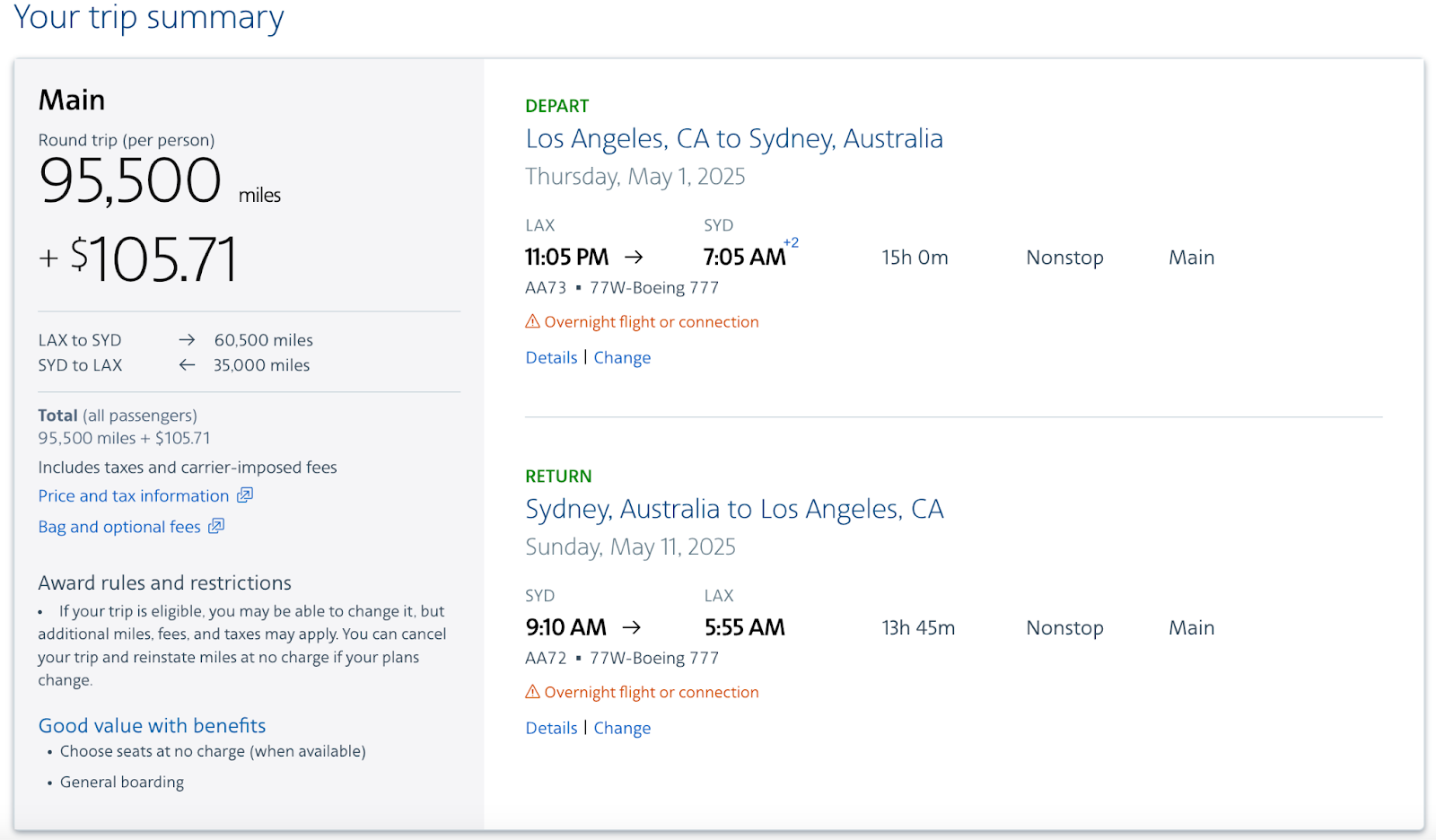Screen dimensions: 1436x840
Task: Change the departing Los Angeles to Sydney flight
Action: click(622, 357)
